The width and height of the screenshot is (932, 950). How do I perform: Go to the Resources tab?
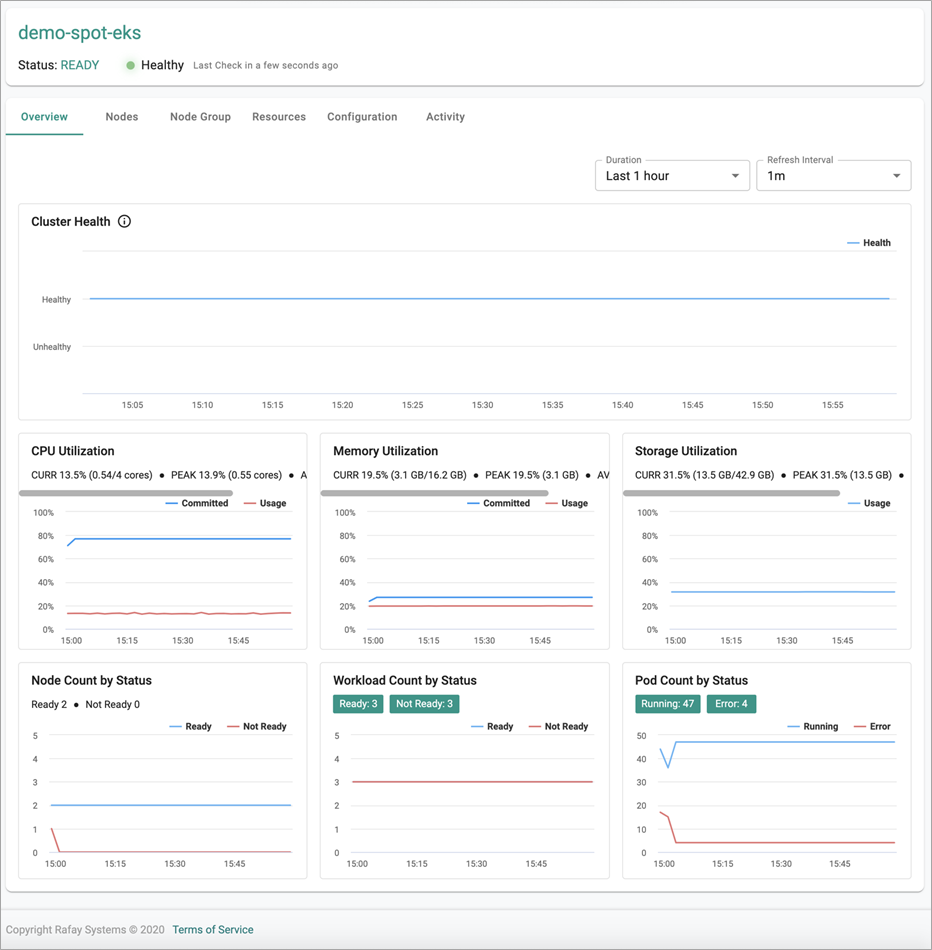[279, 117]
